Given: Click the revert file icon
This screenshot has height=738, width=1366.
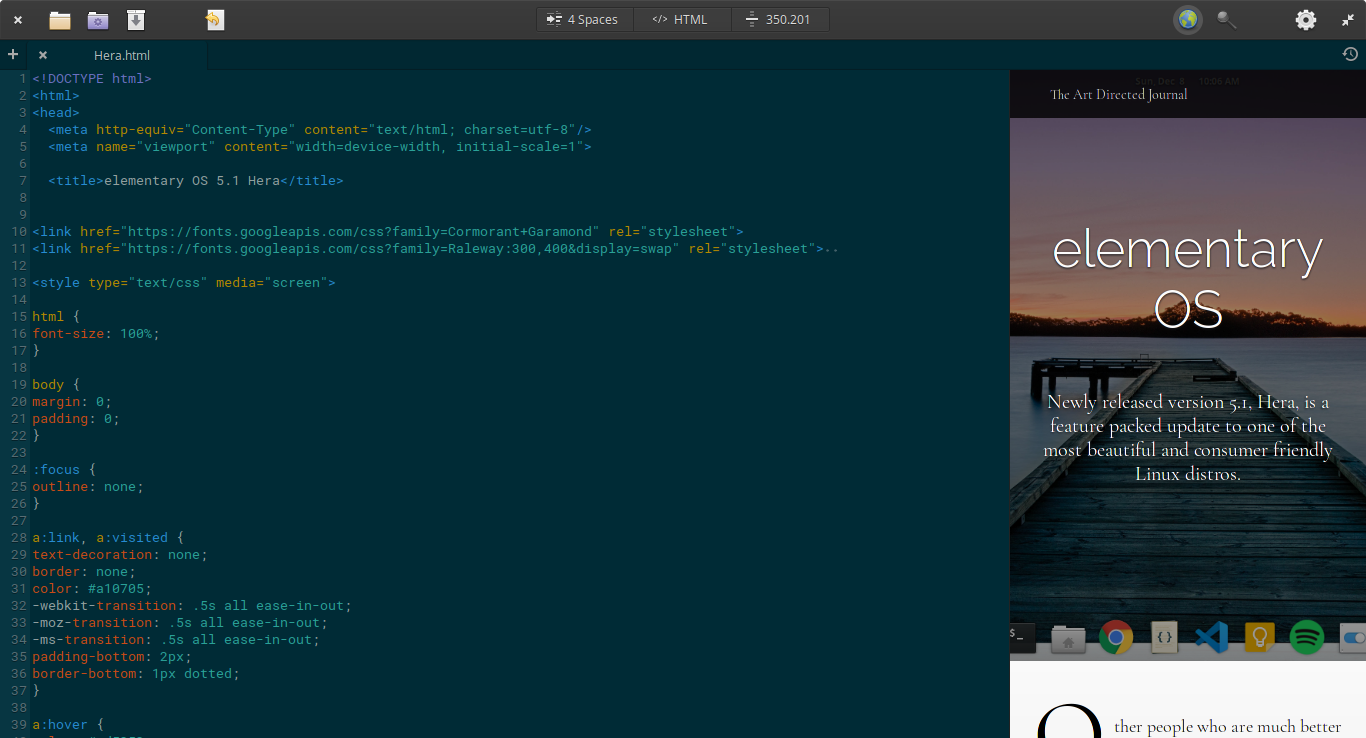Looking at the screenshot, I should click(214, 19).
